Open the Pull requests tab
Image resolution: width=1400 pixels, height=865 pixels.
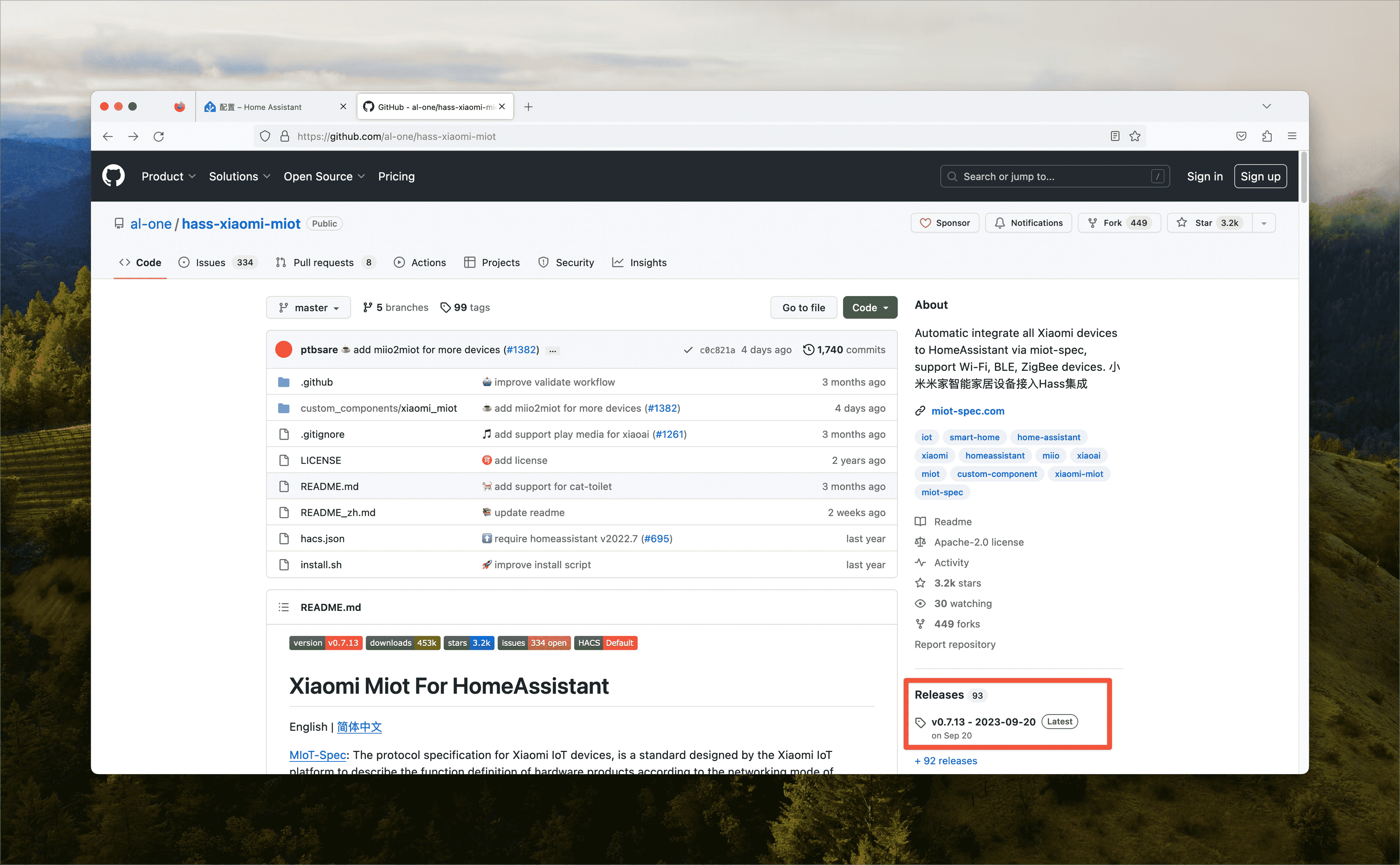click(323, 263)
